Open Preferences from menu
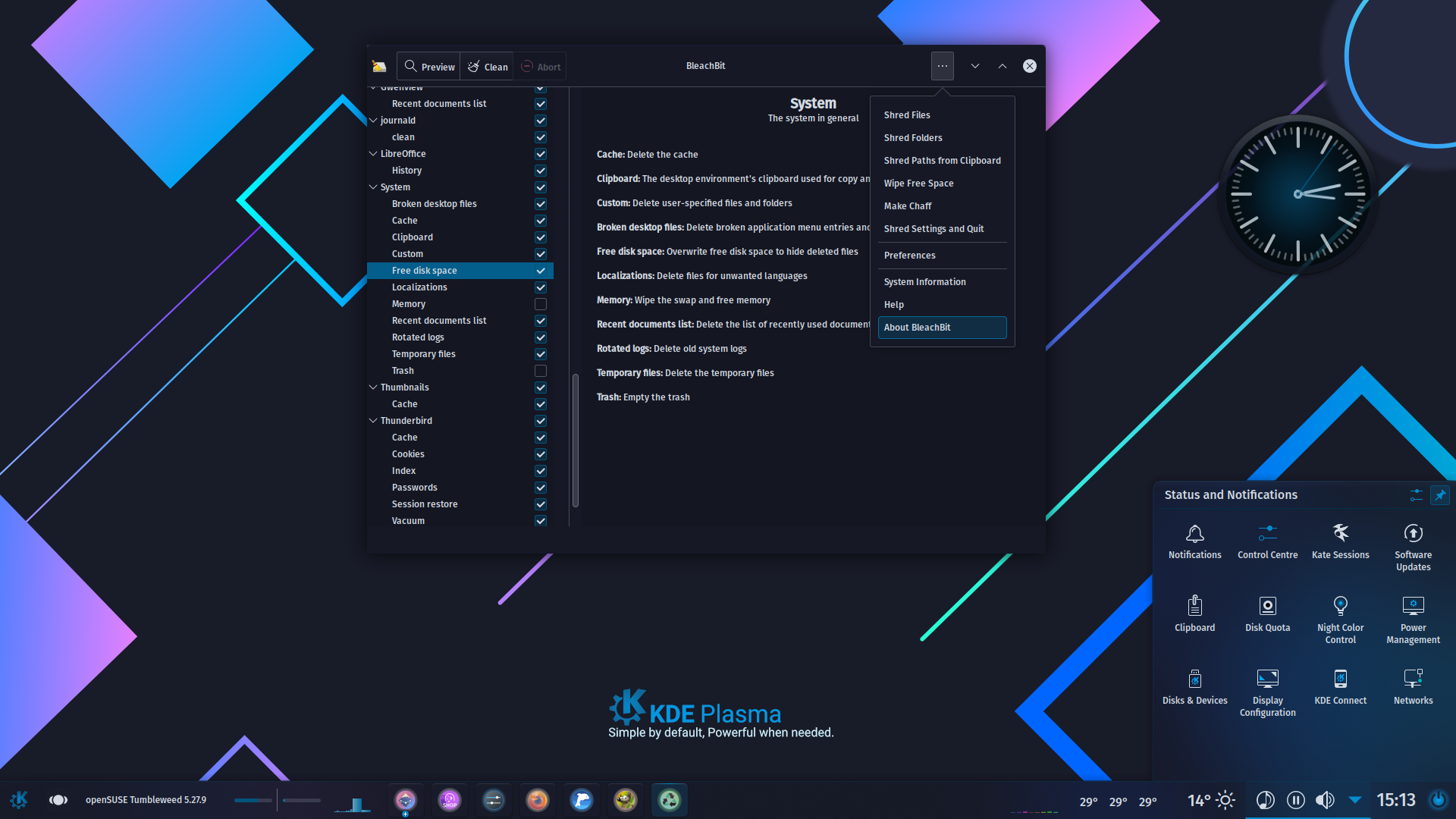This screenshot has width=1456, height=819. [x=942, y=256]
